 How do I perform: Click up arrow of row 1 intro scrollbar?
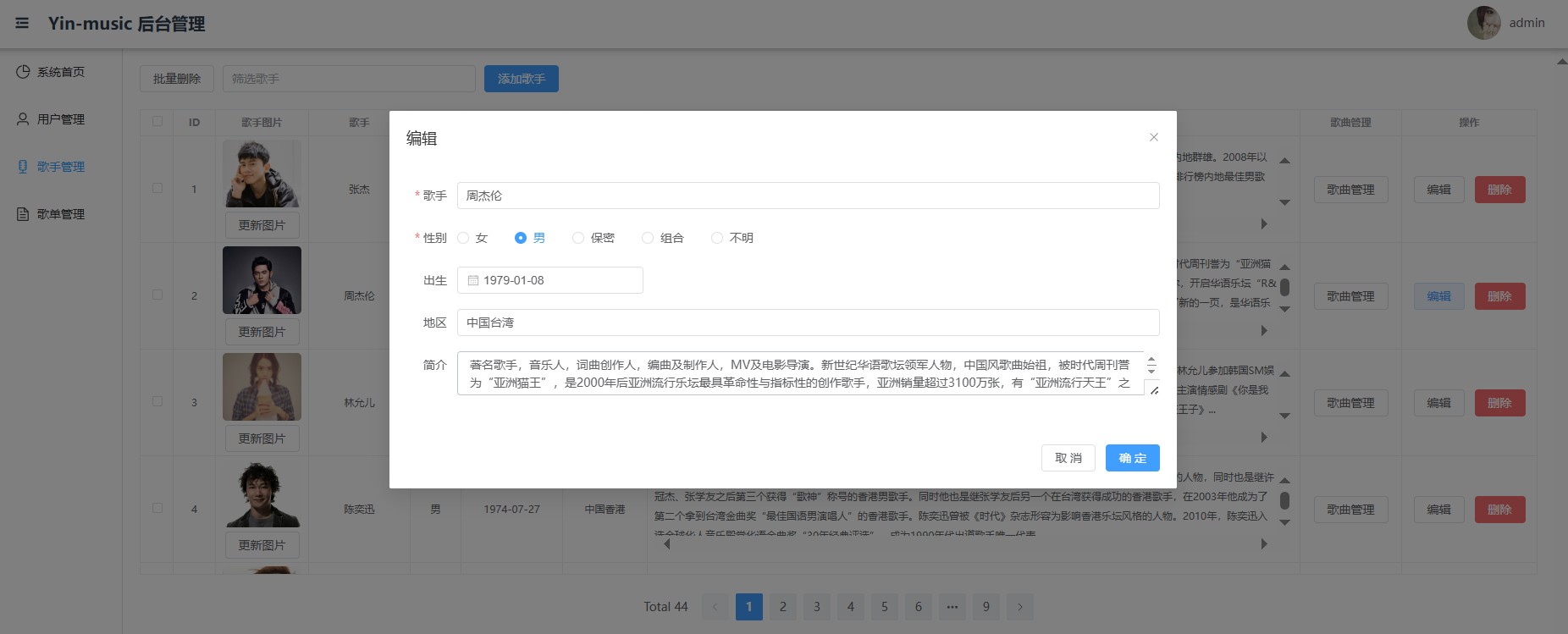1284,161
